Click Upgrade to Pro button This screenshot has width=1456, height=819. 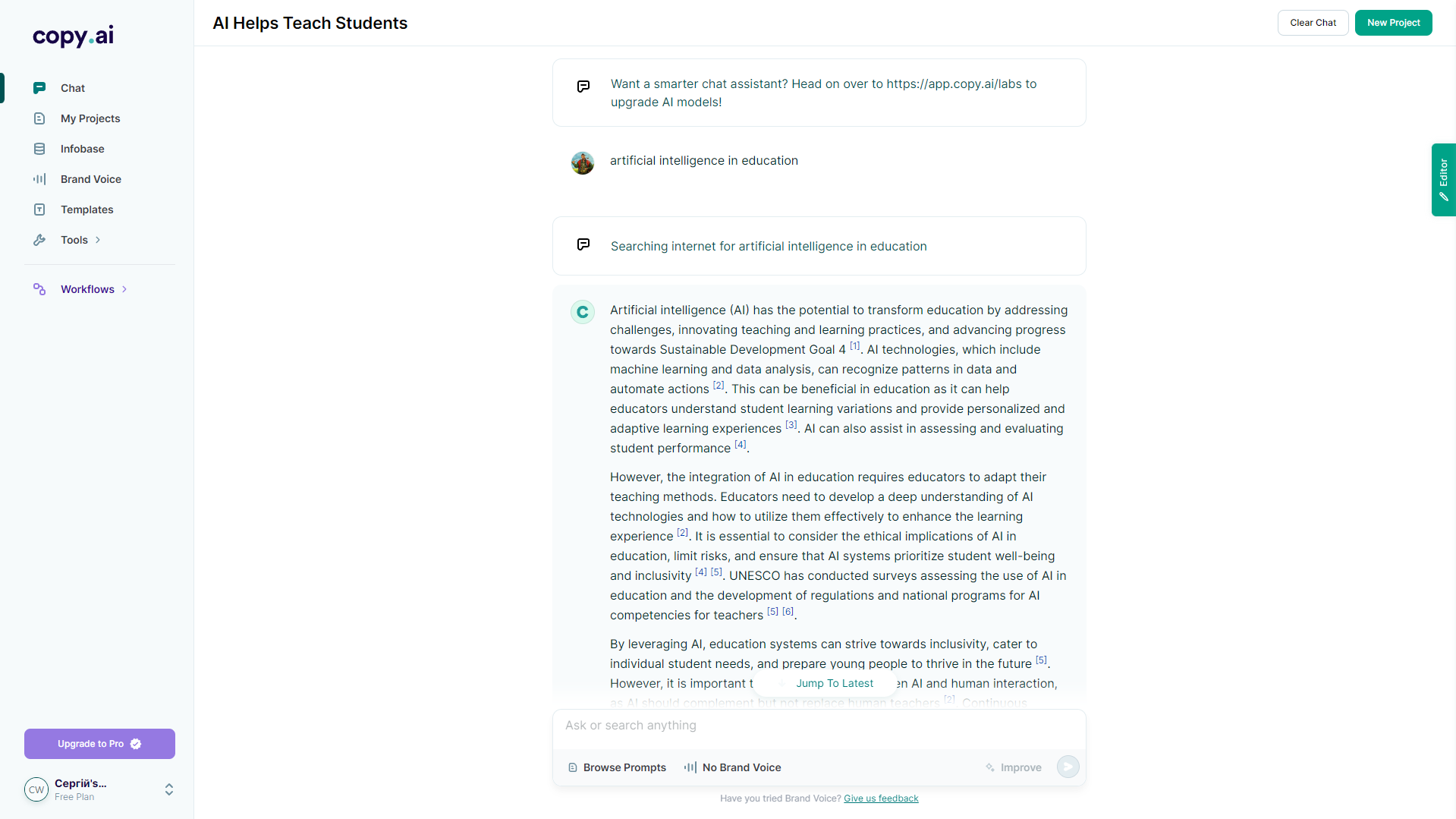click(x=99, y=744)
